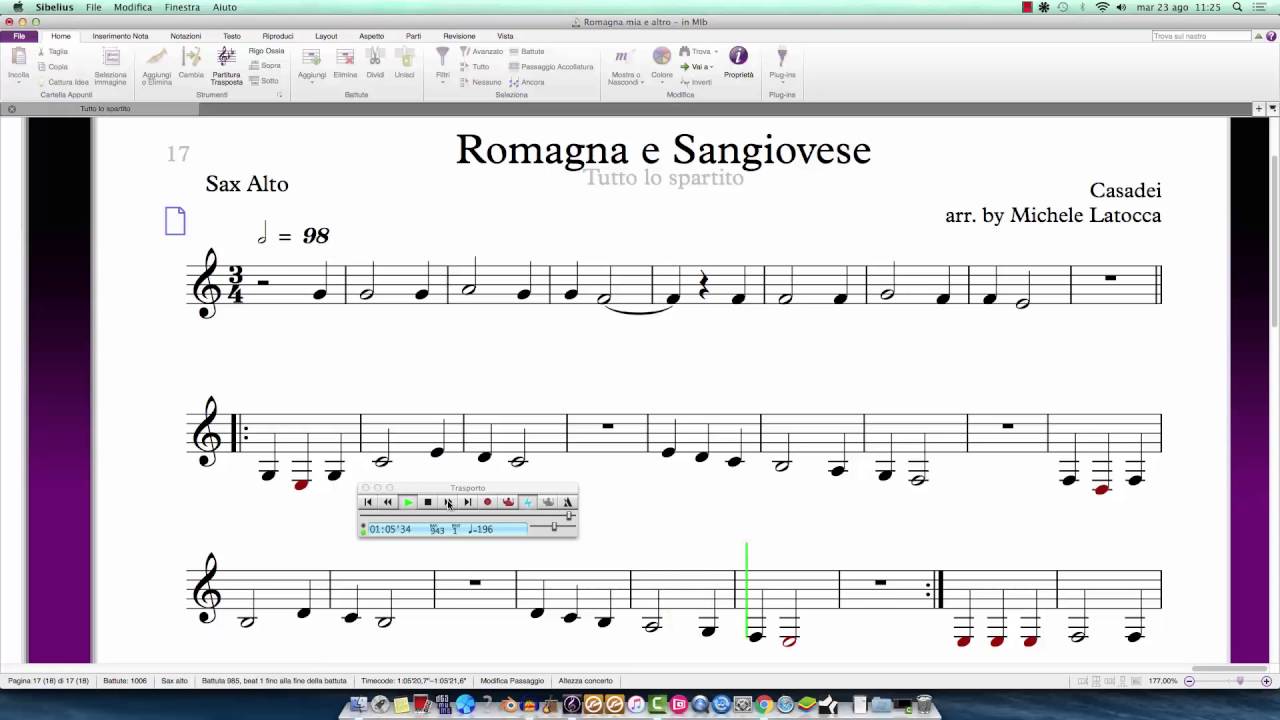Switch to the Testo tab
This screenshot has width=1280, height=720.
click(232, 36)
